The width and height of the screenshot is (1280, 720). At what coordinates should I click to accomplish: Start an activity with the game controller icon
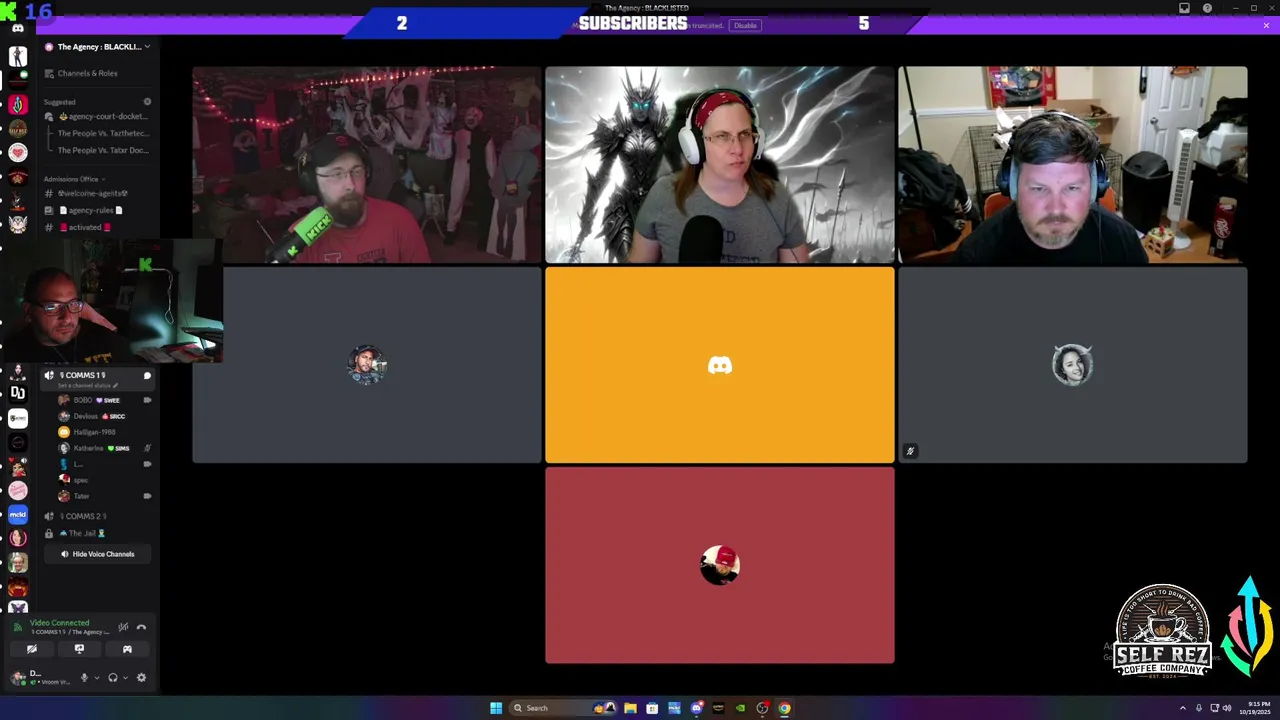coord(127,649)
